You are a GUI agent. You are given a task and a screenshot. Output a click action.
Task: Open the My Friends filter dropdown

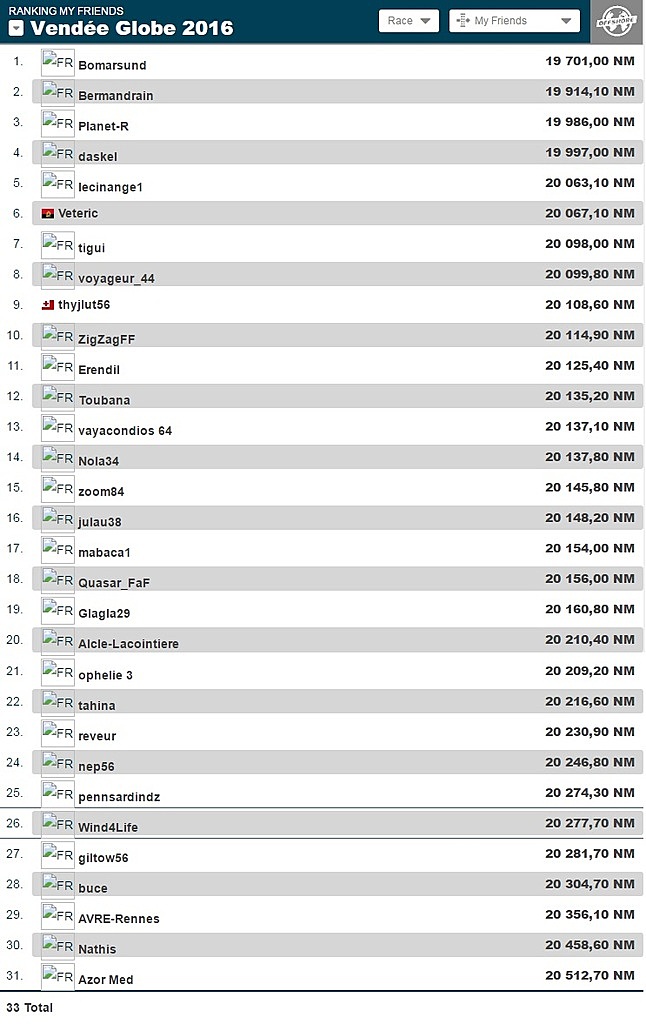coord(514,21)
